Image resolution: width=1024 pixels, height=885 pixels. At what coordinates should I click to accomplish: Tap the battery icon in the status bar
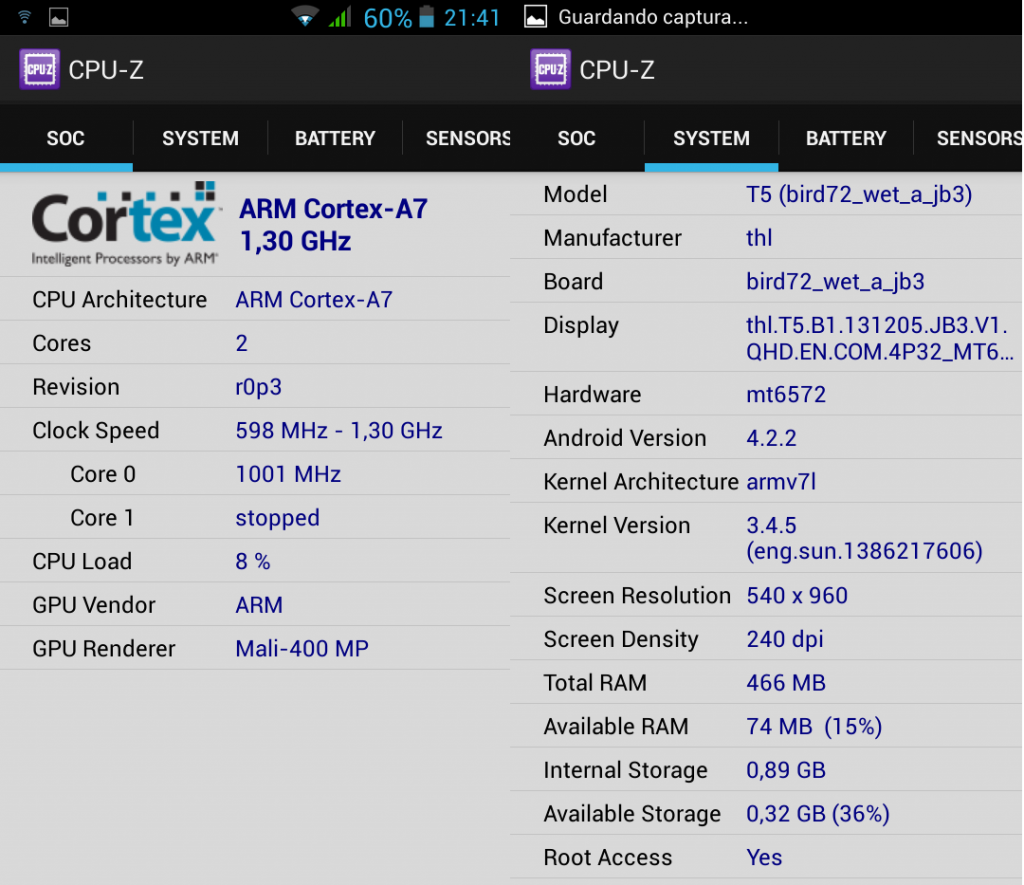click(x=428, y=17)
